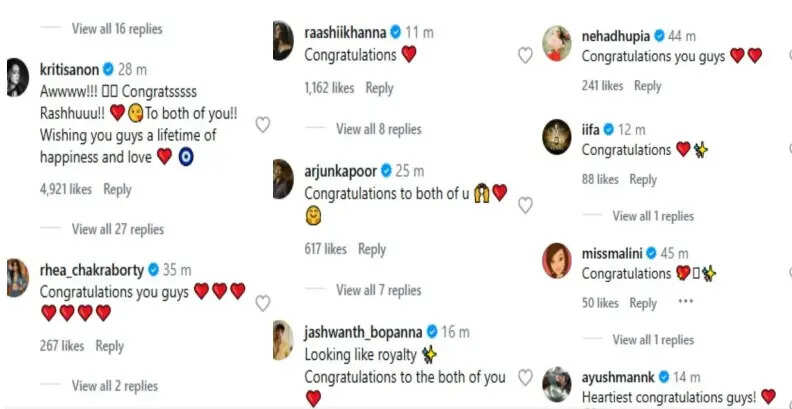View the 1,162 likes on raashiikhanna's comment
792x409 pixels.
(x=329, y=88)
